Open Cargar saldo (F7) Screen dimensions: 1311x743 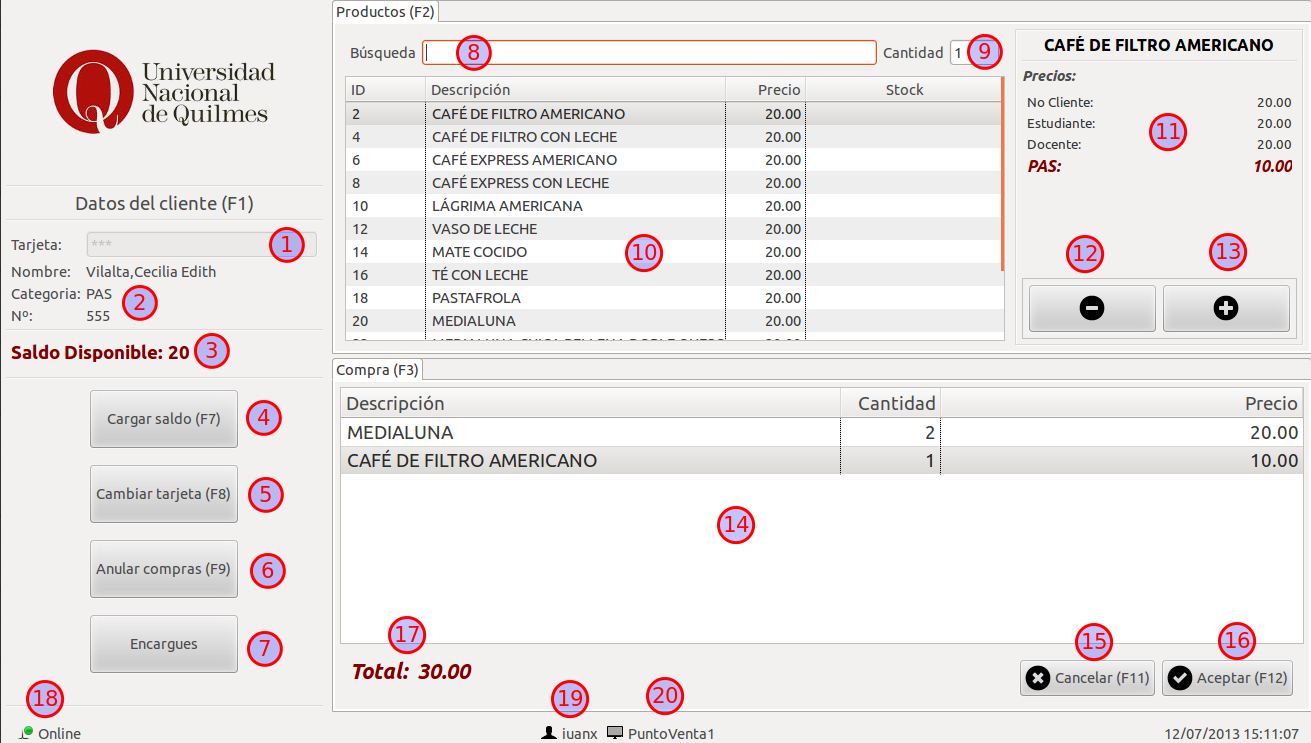tap(164, 419)
